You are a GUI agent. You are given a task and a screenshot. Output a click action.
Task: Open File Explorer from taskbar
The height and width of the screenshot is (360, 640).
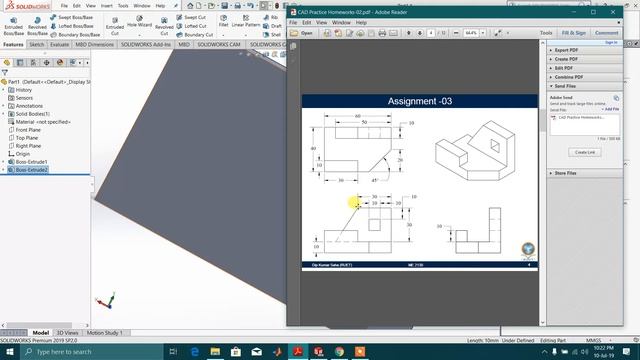pos(215,351)
